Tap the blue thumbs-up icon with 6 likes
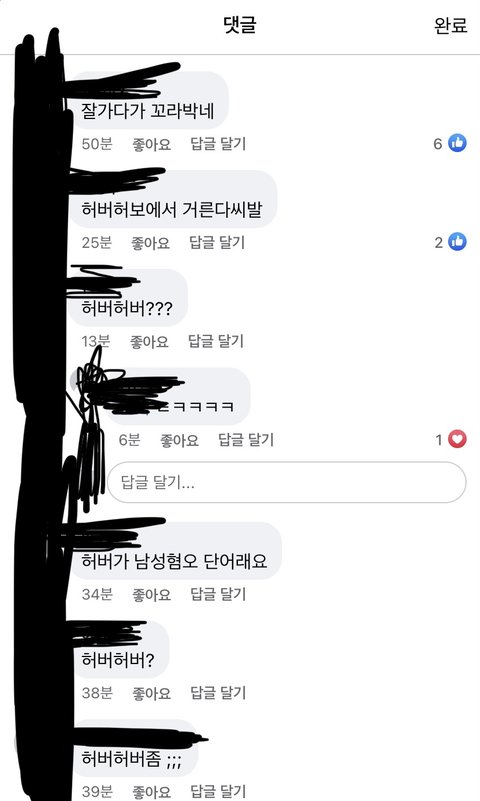The image size is (480, 801). point(458,143)
